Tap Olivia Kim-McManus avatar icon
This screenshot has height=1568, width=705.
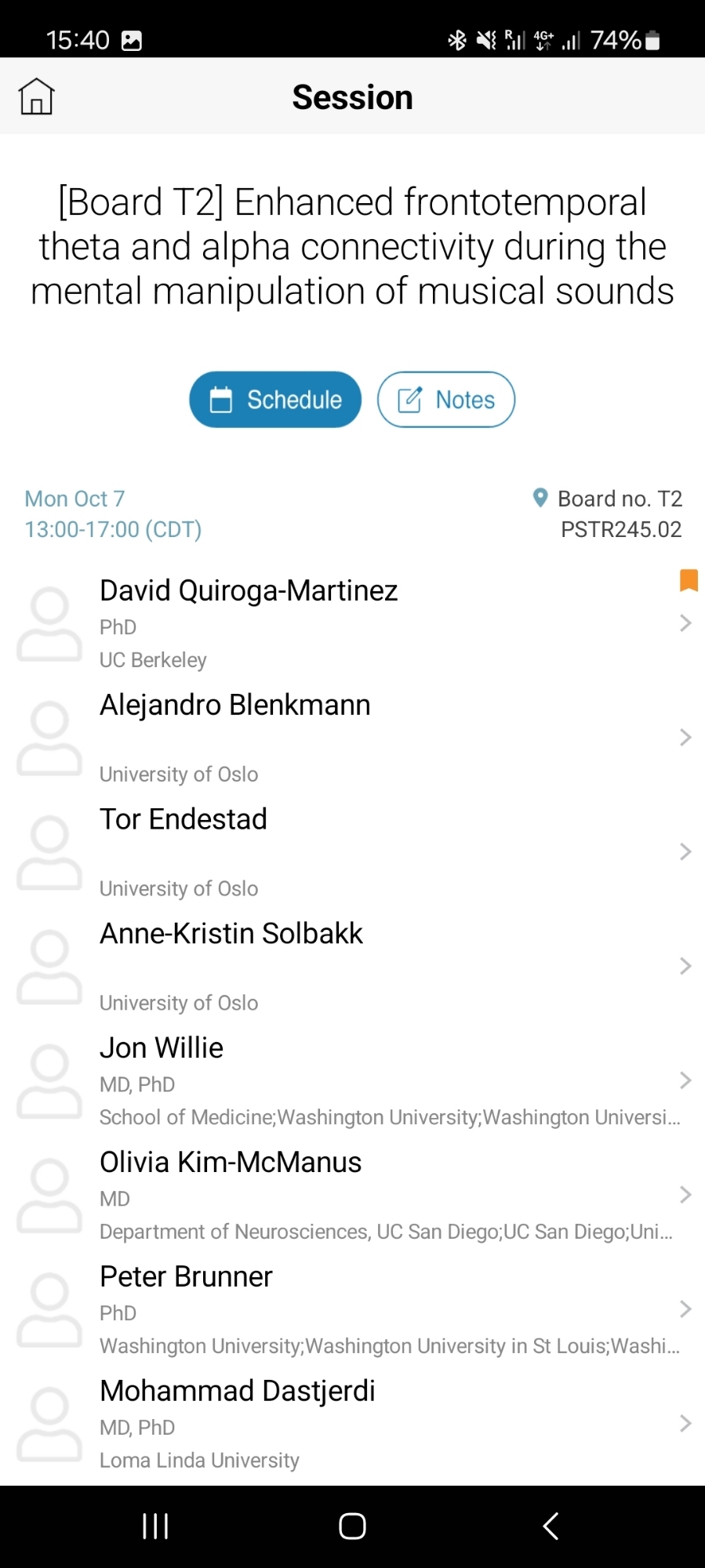(x=49, y=1196)
